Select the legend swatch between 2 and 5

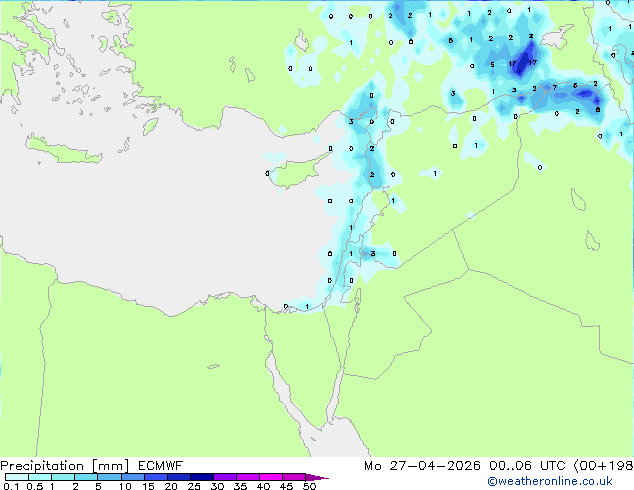tap(86, 477)
